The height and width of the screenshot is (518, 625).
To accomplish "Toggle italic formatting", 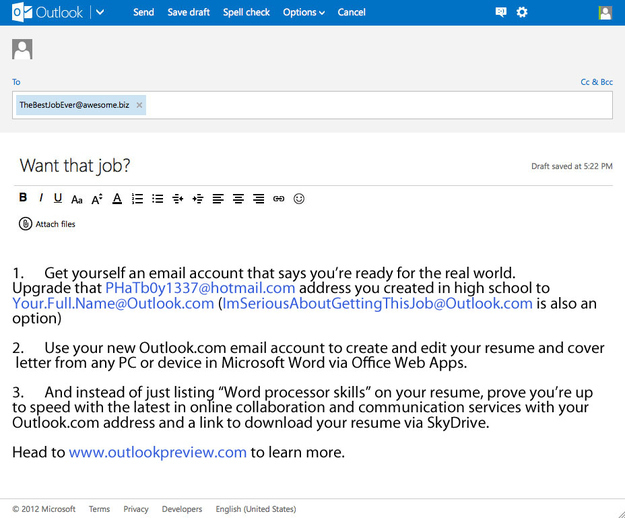I will coord(41,198).
